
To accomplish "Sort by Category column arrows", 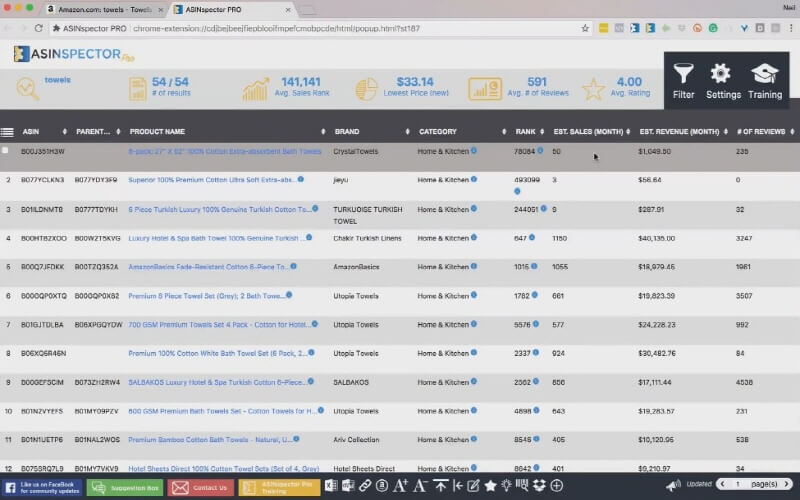I will (504, 132).
